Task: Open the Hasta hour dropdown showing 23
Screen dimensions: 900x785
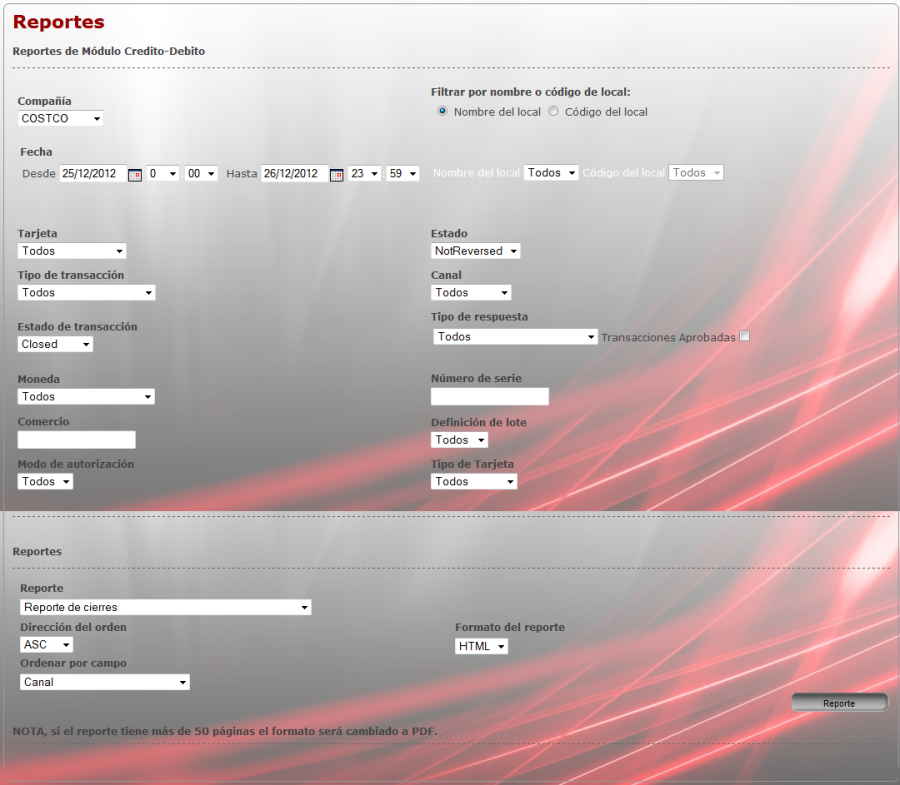Action: [364, 173]
